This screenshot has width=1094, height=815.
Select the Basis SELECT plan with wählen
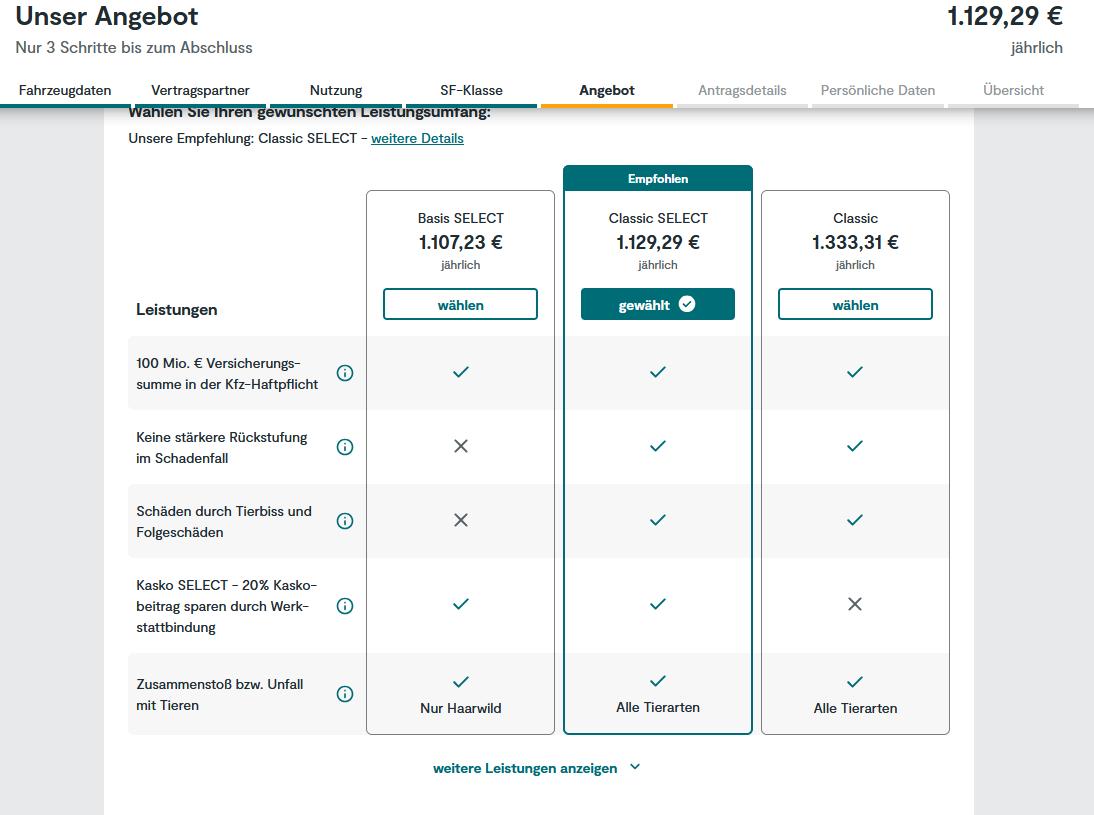pyautogui.click(x=460, y=305)
